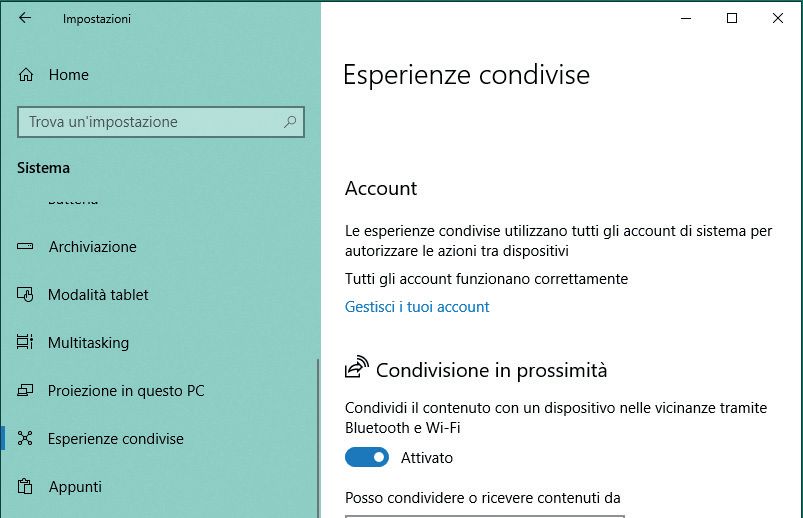Click the sidebar vertical scrollbar
The height and width of the screenshot is (518, 803).
pos(318,438)
